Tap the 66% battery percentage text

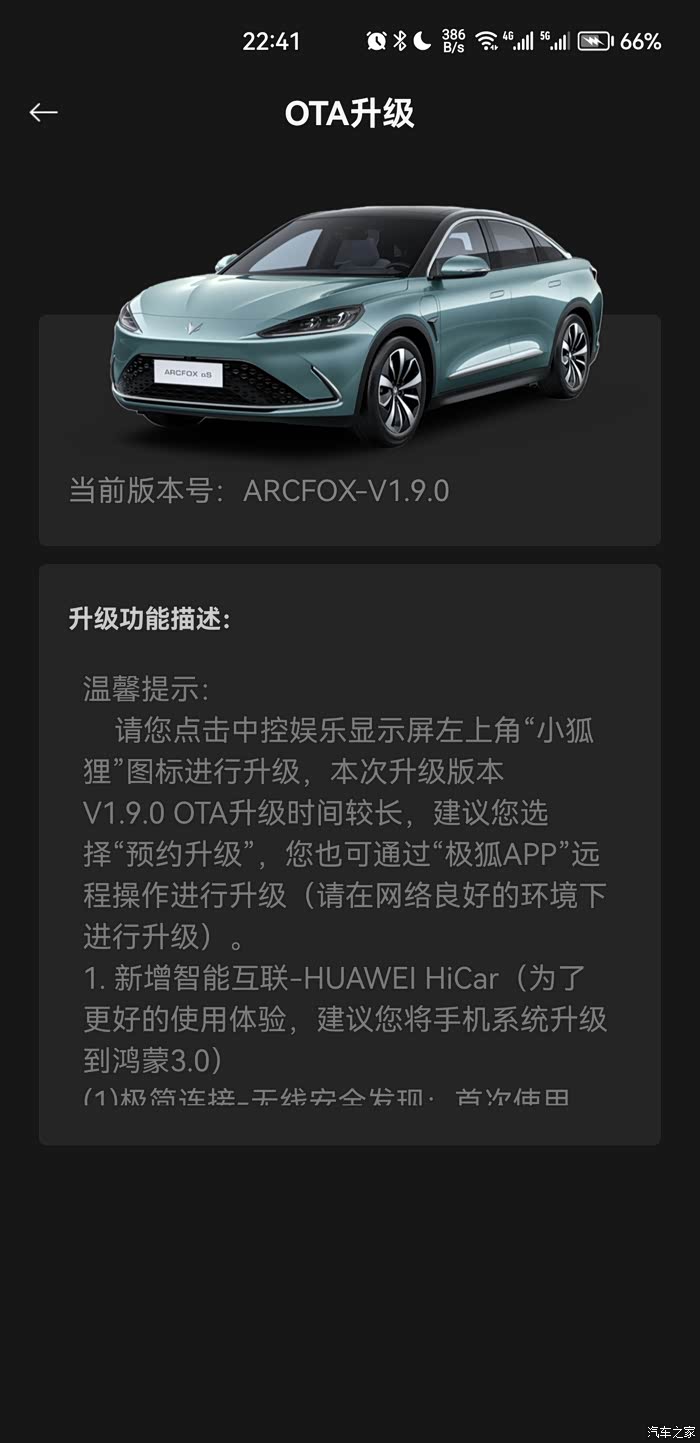641,41
